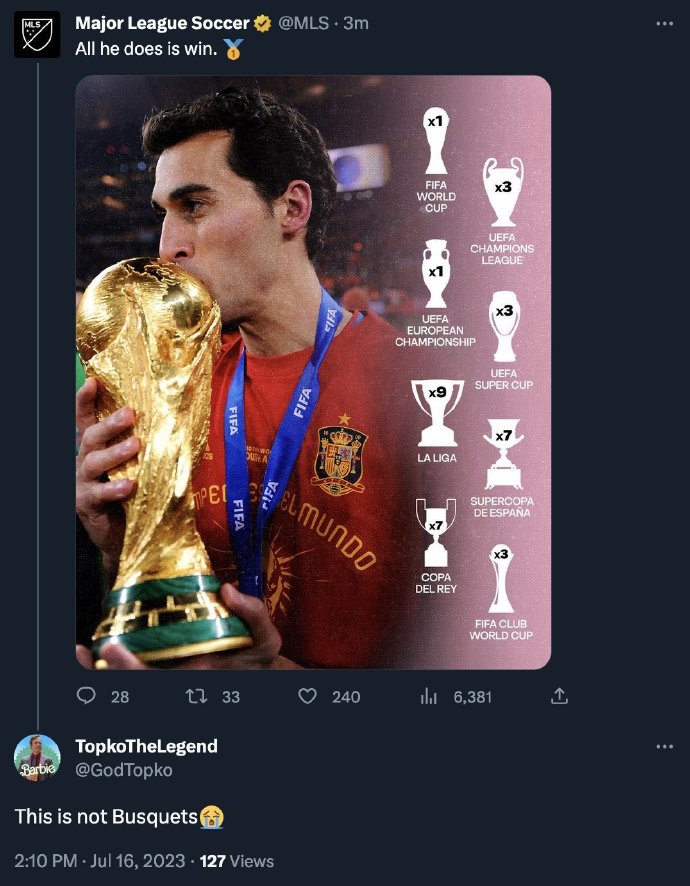Viewport: 690px width, 886px height.
Task: Share the MLS tweet via upload icon
Action: click(559, 696)
